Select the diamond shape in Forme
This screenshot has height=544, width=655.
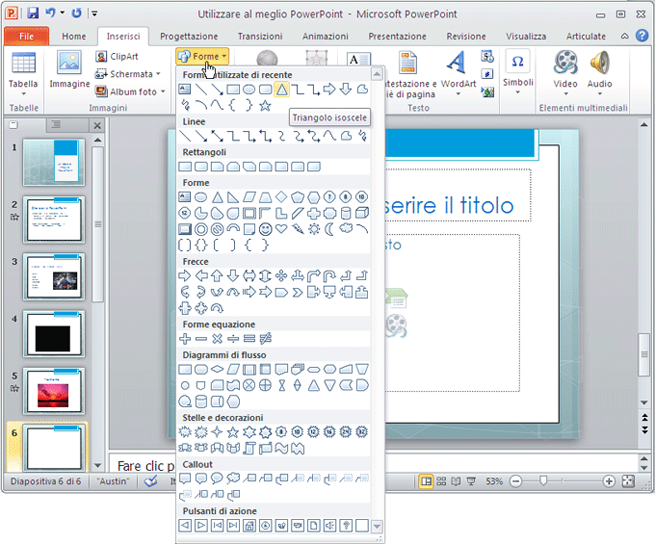pyautogui.click(x=281, y=197)
